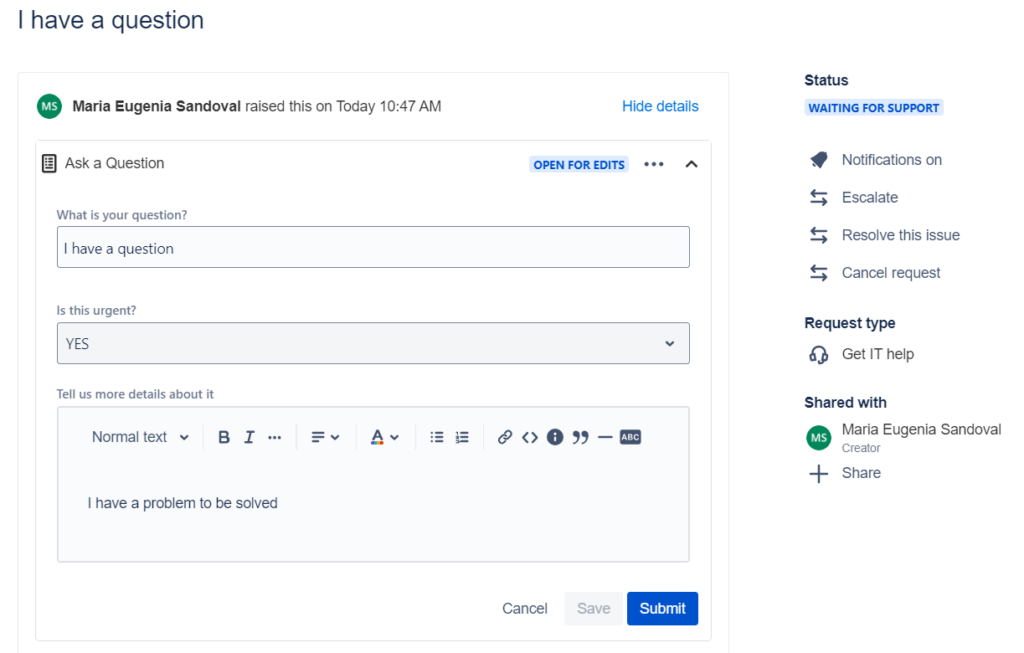The image size is (1024, 653).
Task: Insert a bulleted list
Action: click(436, 436)
